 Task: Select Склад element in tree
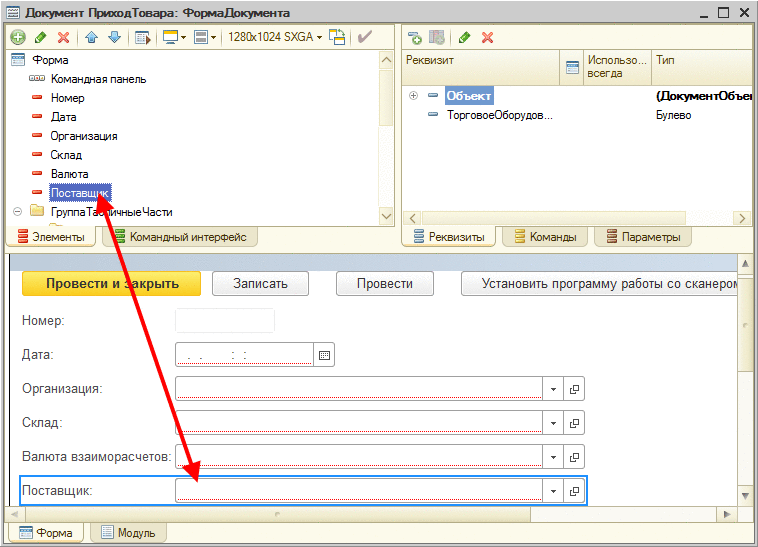[66, 155]
